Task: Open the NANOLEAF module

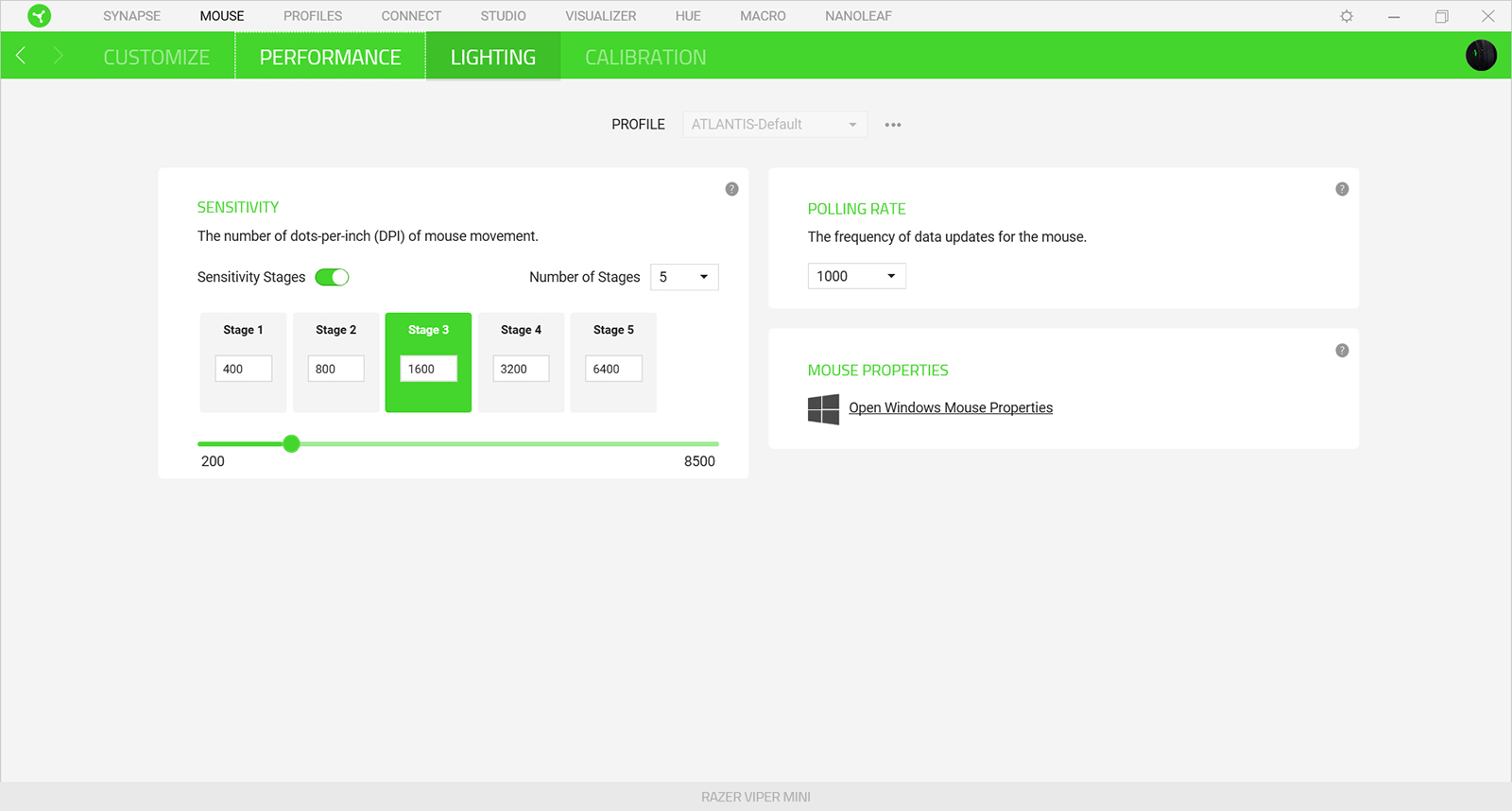Action: (858, 16)
